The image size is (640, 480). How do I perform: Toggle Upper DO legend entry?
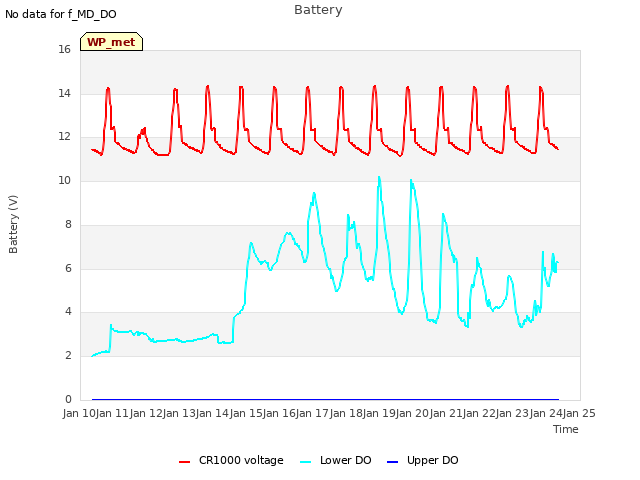[x=422, y=460]
